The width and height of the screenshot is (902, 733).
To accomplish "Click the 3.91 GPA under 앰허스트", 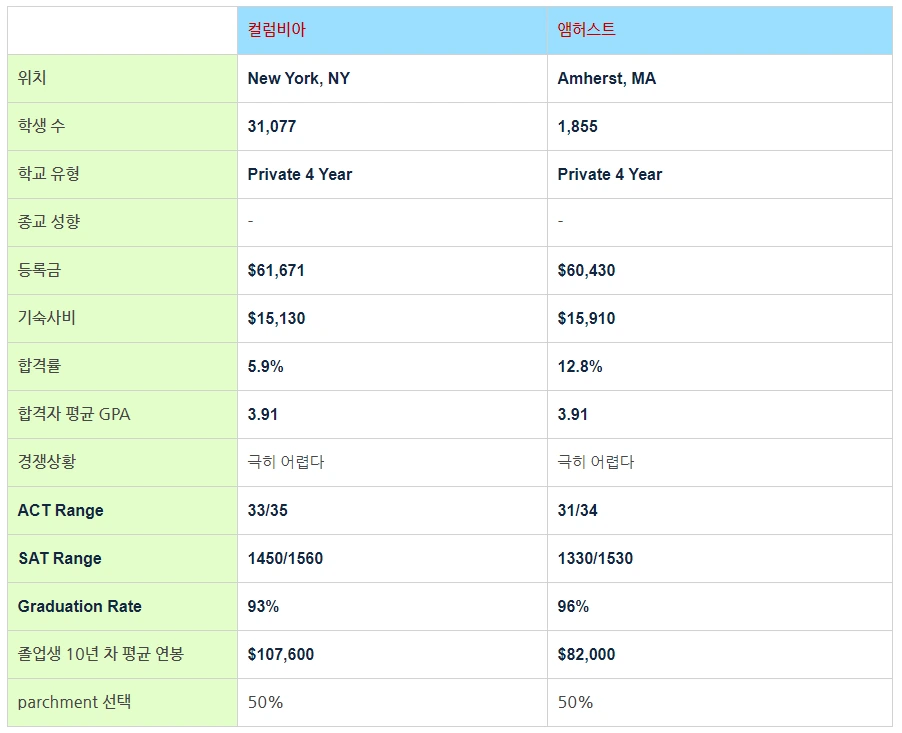I will pyautogui.click(x=572, y=414).
